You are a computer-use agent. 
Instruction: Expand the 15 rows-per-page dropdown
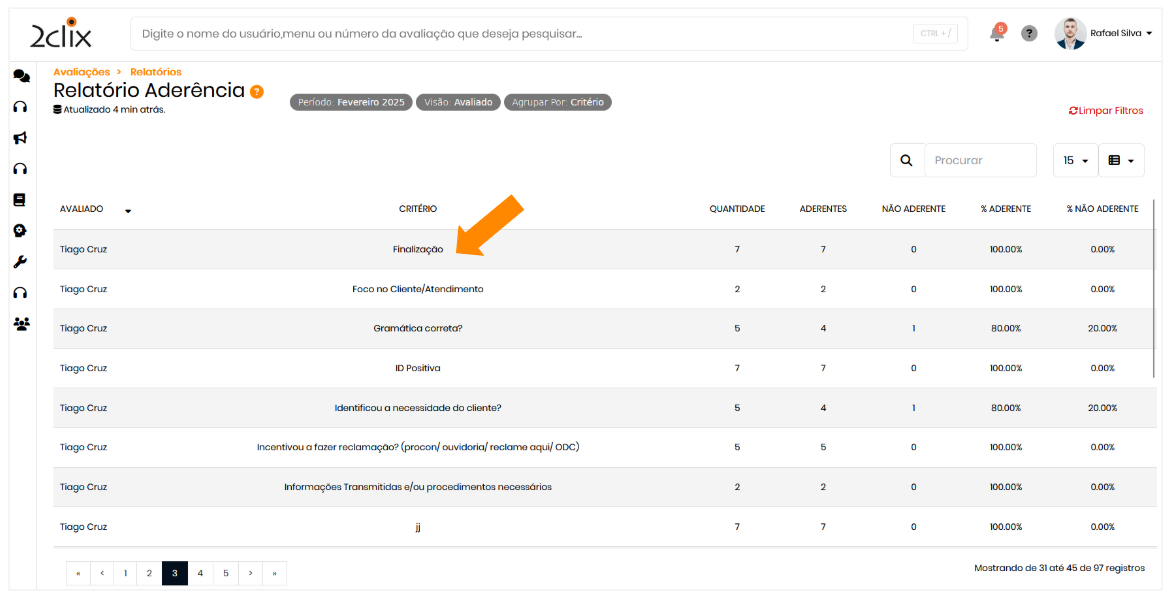click(x=1075, y=160)
